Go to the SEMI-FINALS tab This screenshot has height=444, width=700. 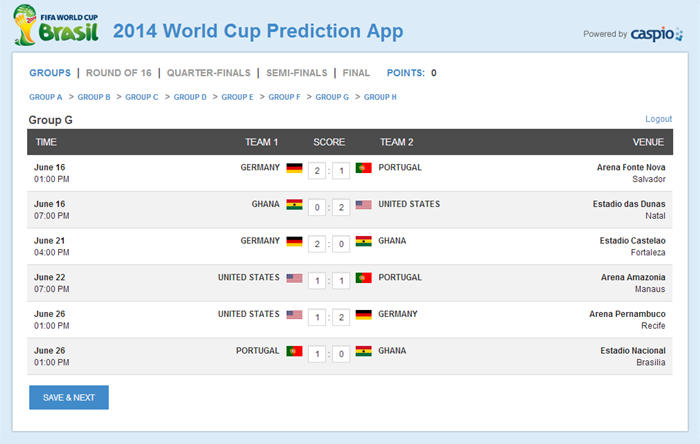(x=296, y=73)
